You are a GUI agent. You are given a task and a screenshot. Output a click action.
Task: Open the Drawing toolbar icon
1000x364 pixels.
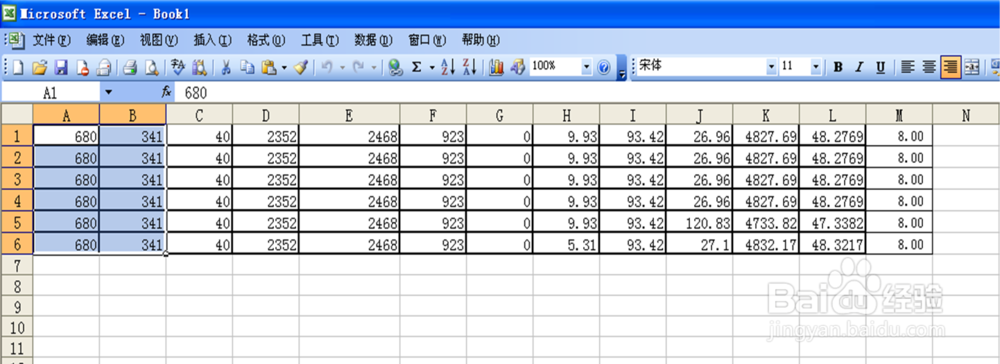(x=518, y=66)
